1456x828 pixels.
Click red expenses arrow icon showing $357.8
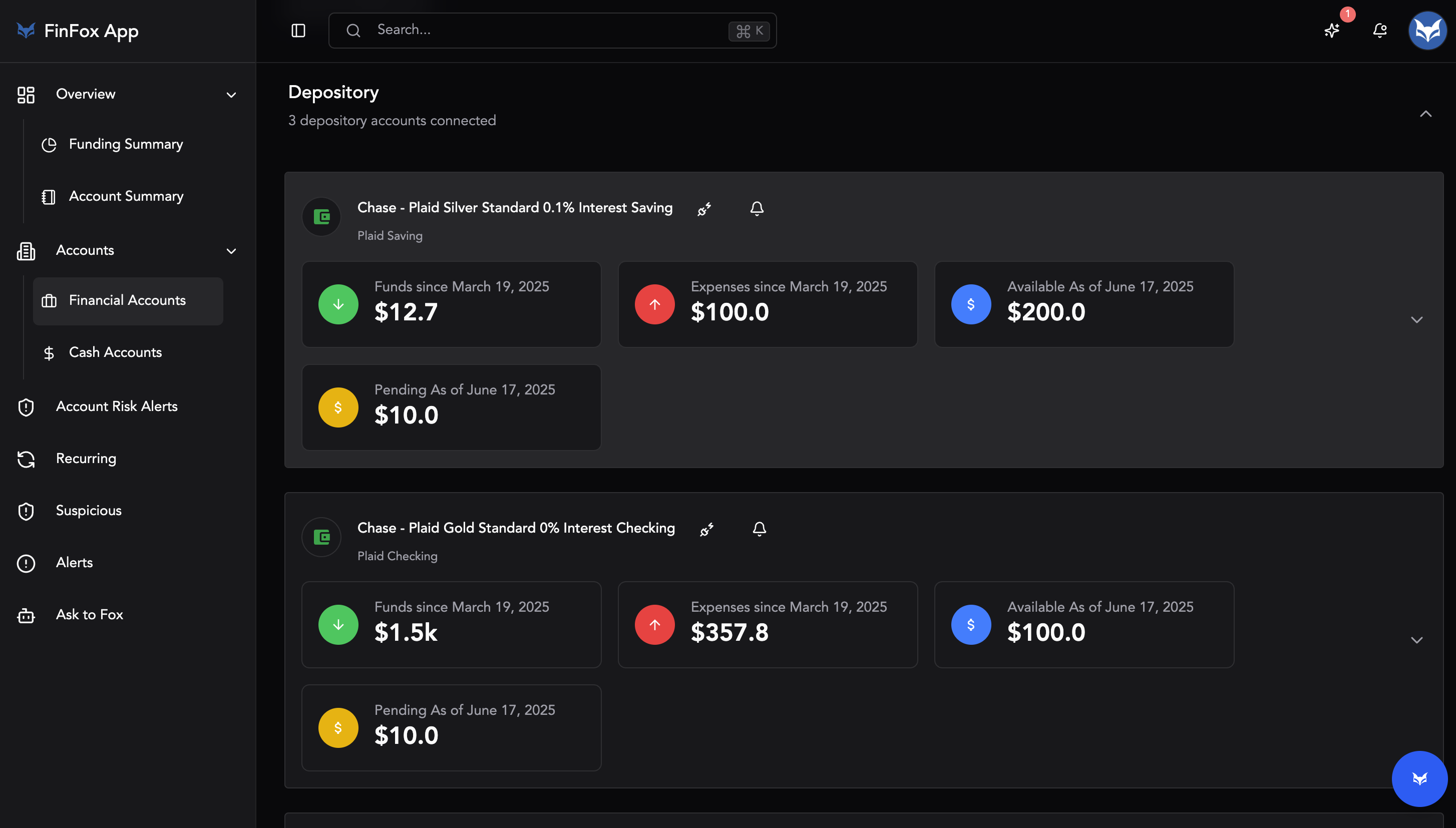(x=654, y=624)
